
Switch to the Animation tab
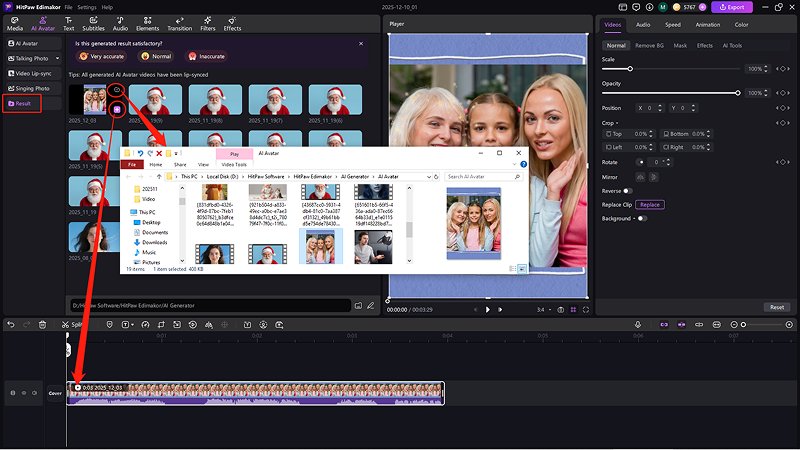tap(707, 24)
